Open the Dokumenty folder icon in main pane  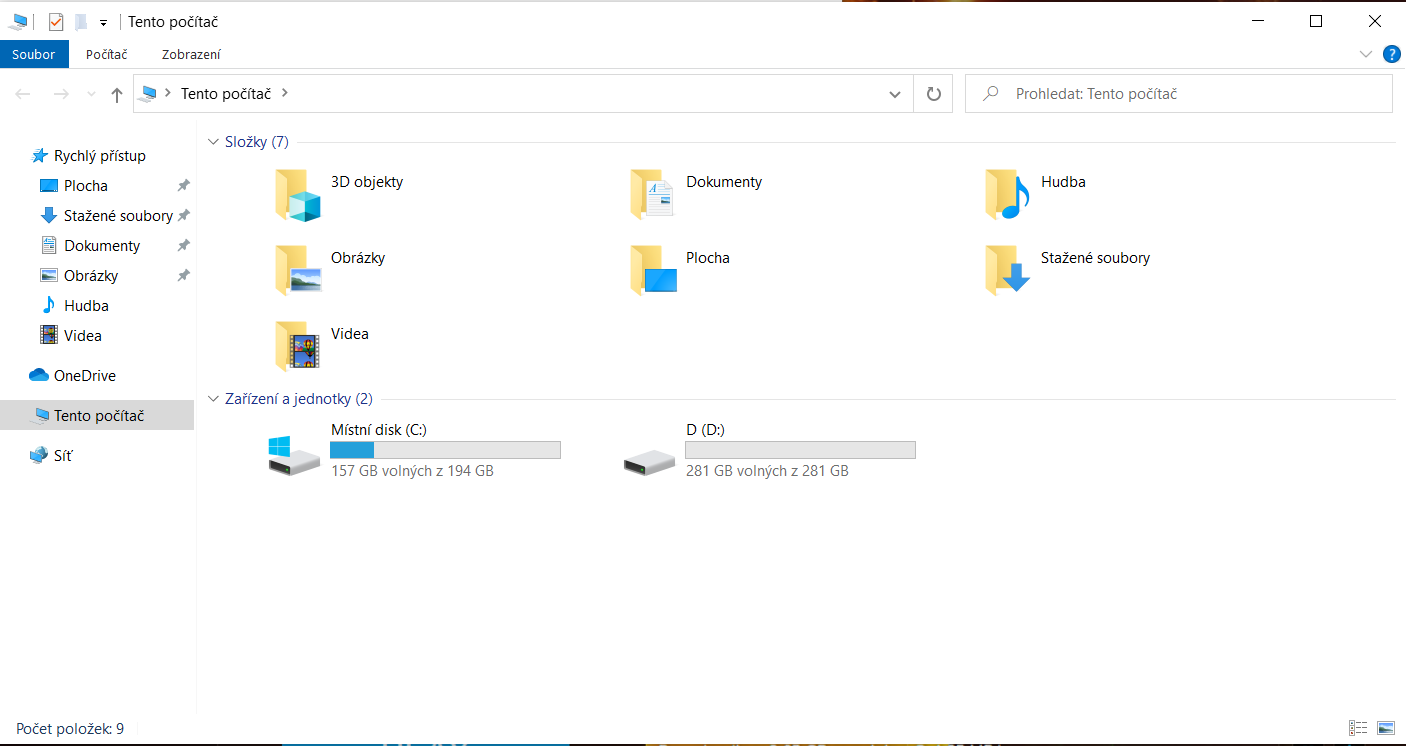[x=653, y=194]
